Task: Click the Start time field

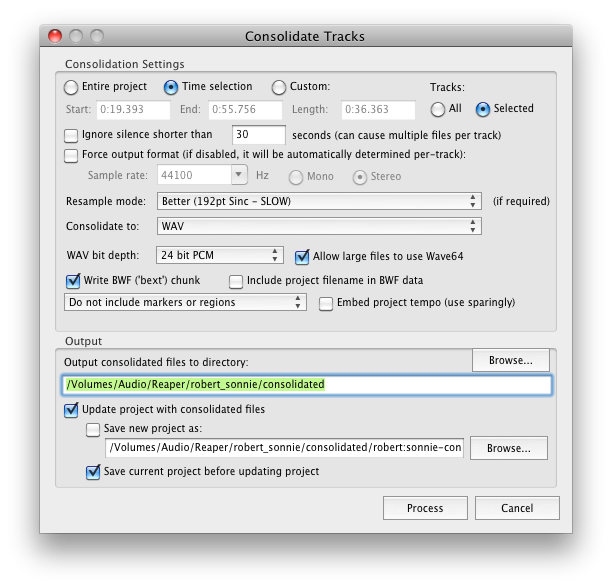Action: [133, 110]
